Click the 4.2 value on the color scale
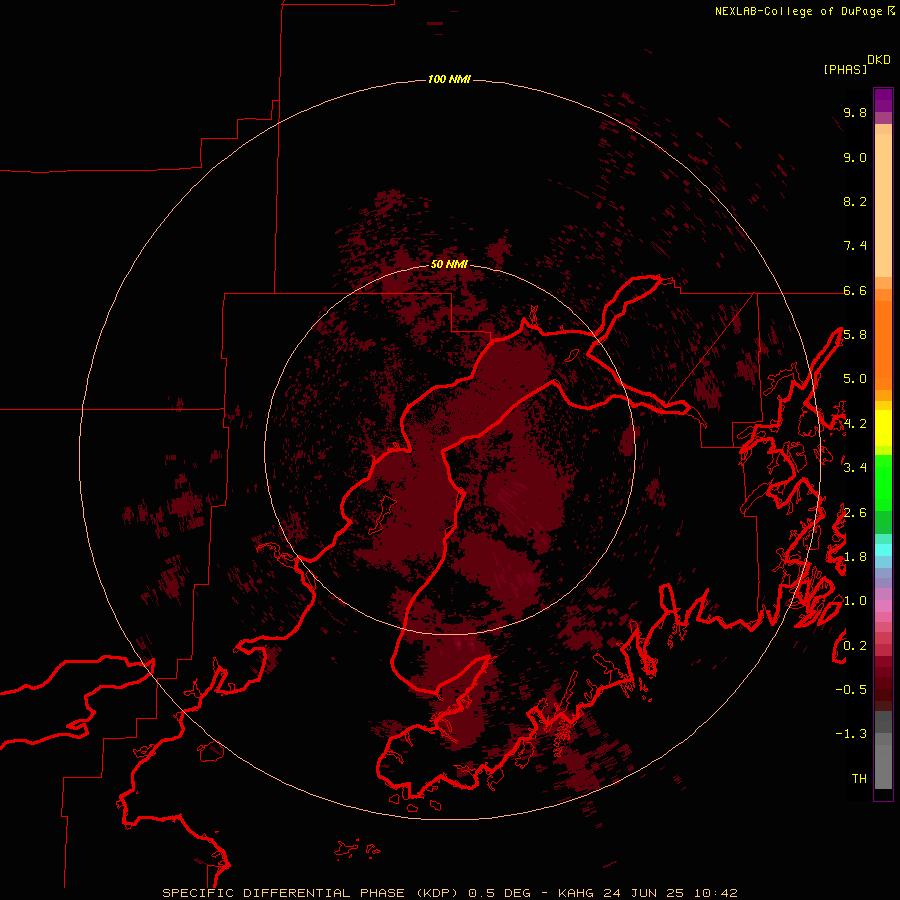Image resolution: width=900 pixels, height=900 pixels. coord(855,424)
